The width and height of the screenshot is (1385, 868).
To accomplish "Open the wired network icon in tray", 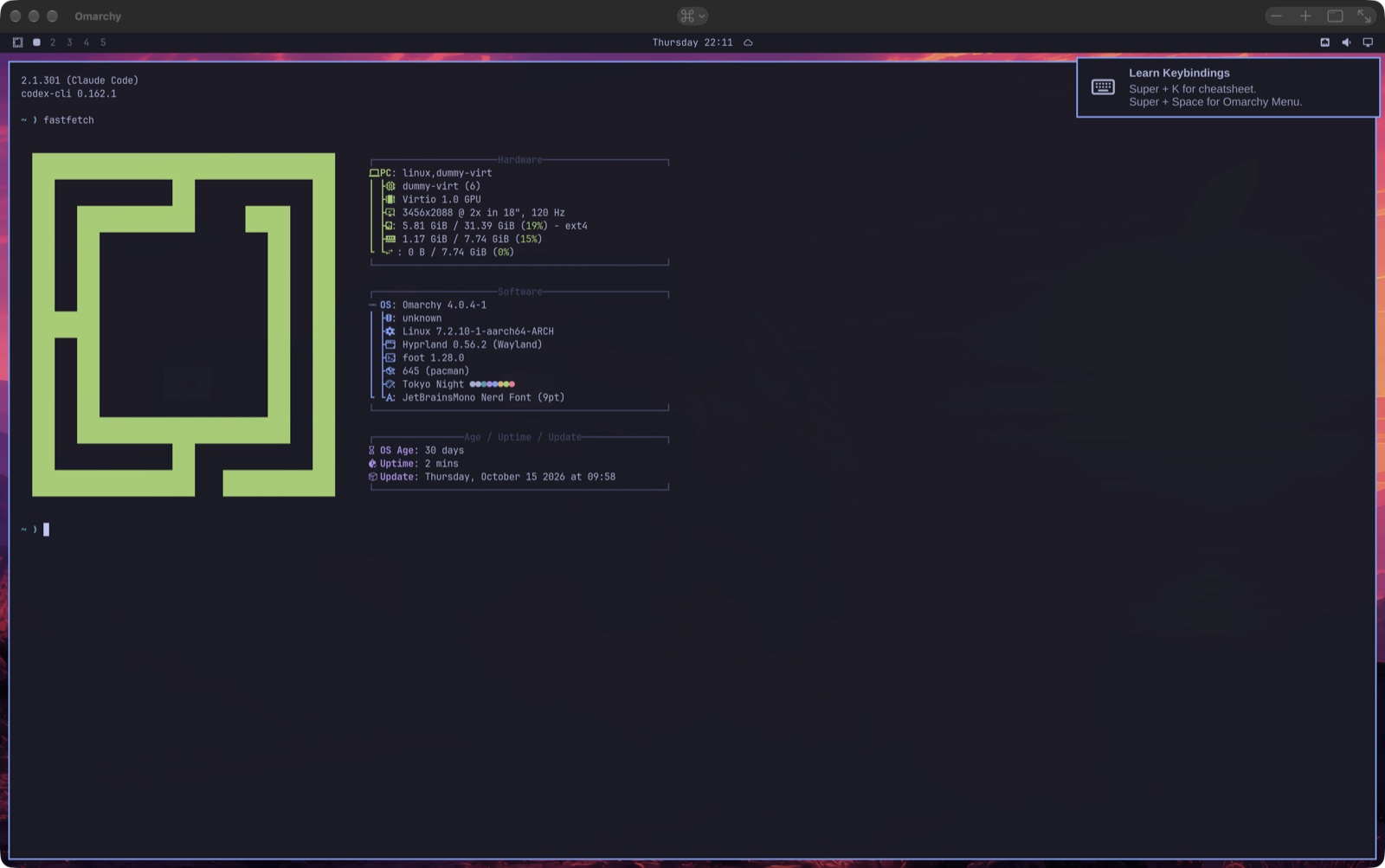I will pyautogui.click(x=1324, y=42).
